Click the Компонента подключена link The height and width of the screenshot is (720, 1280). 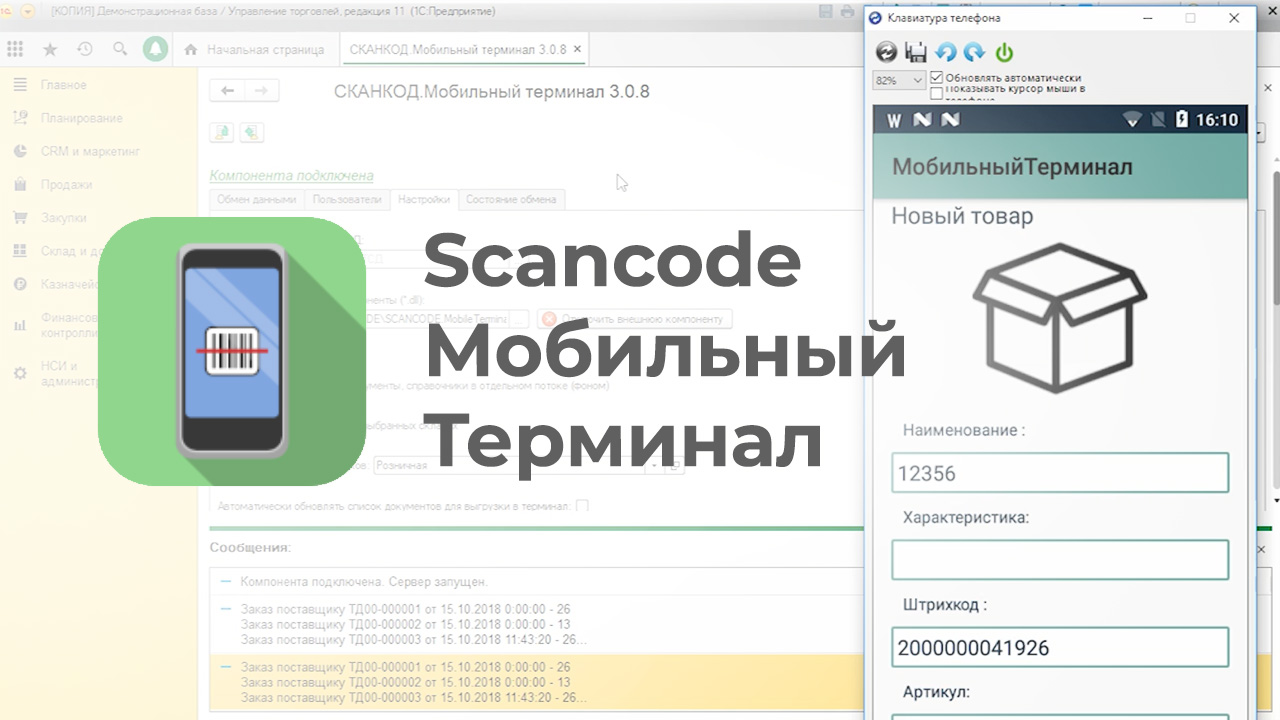tap(291, 175)
